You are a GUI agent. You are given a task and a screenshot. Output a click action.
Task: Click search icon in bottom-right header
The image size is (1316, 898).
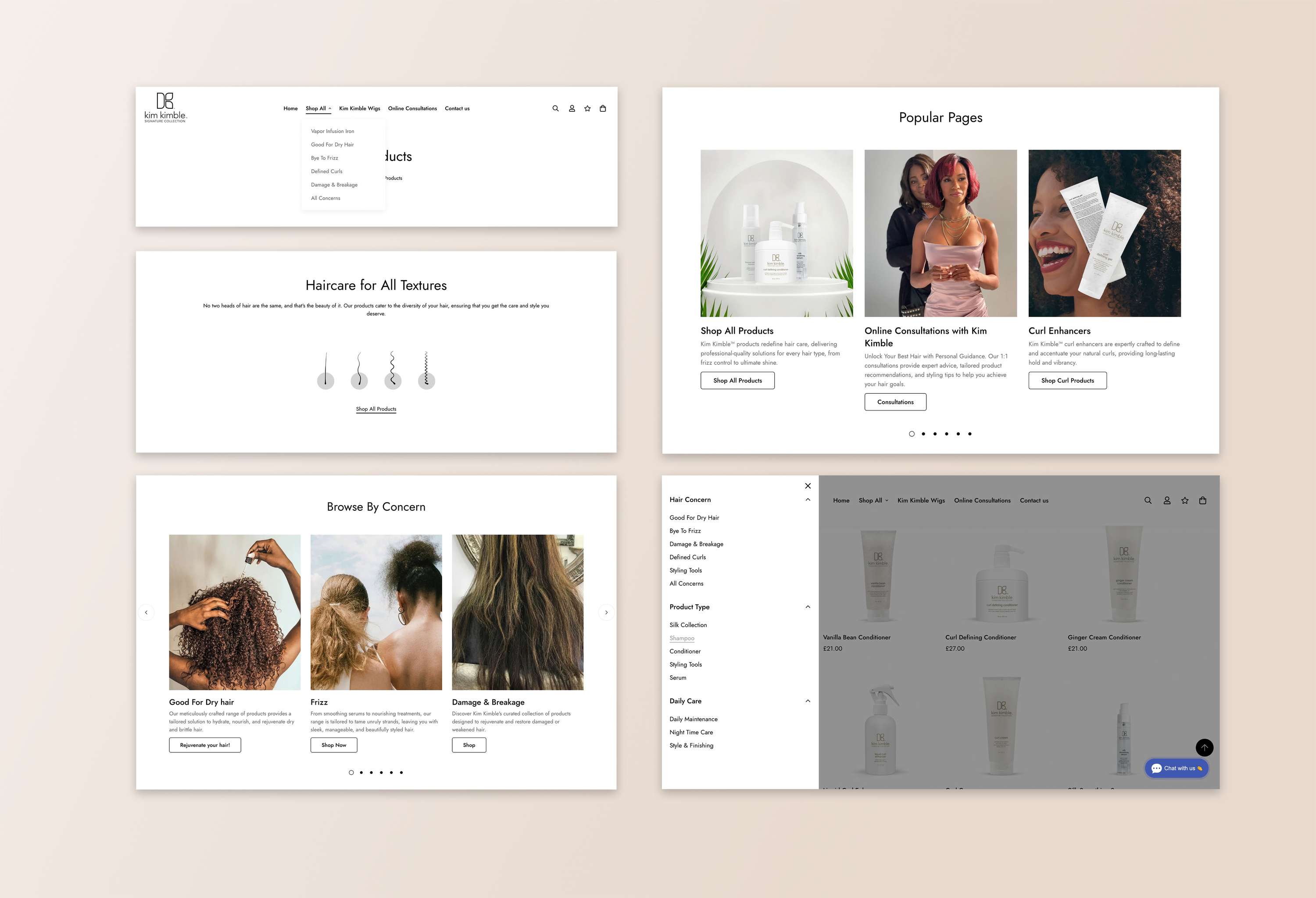pyautogui.click(x=1148, y=500)
